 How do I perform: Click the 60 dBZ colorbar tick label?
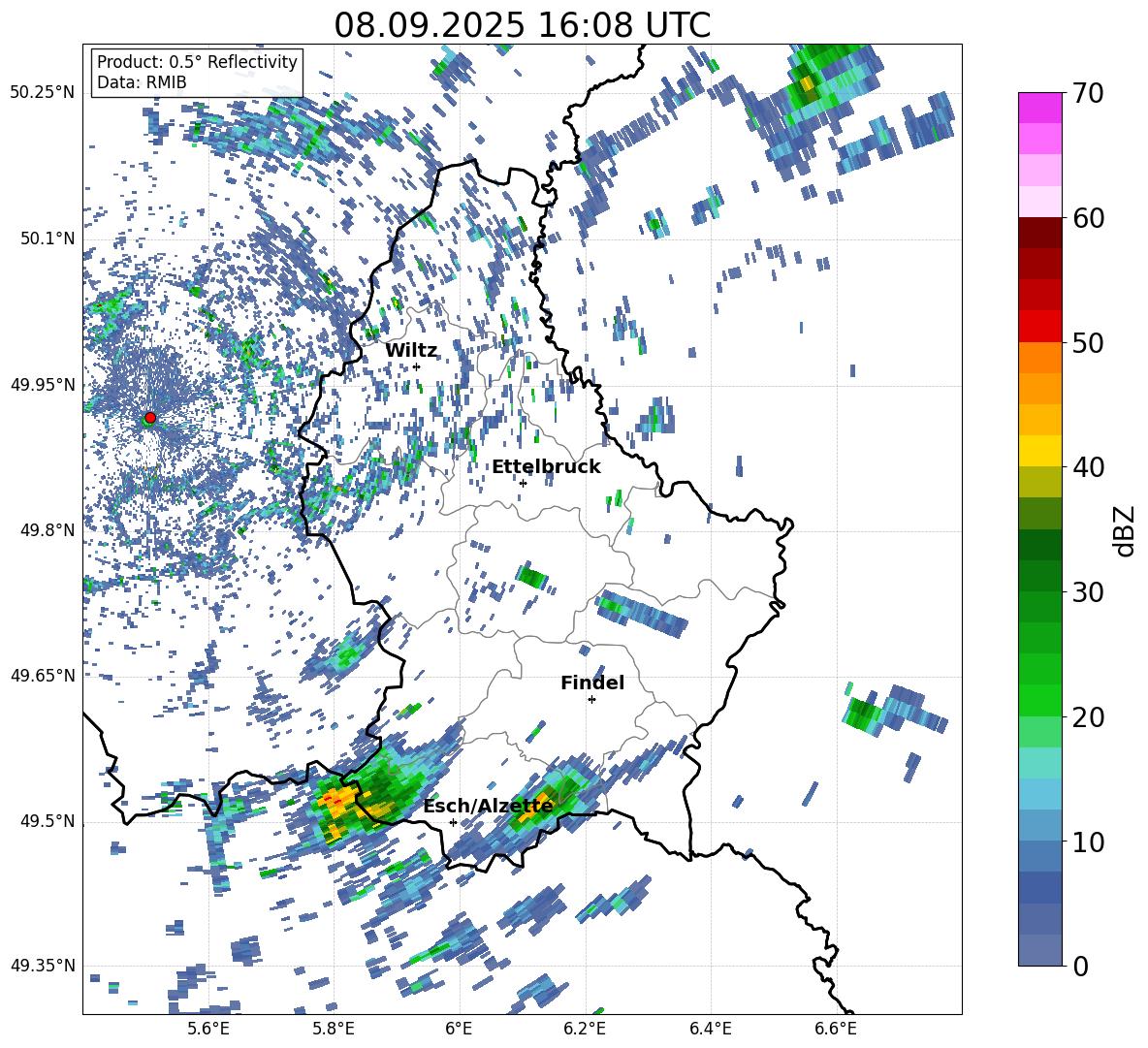[x=1087, y=218]
